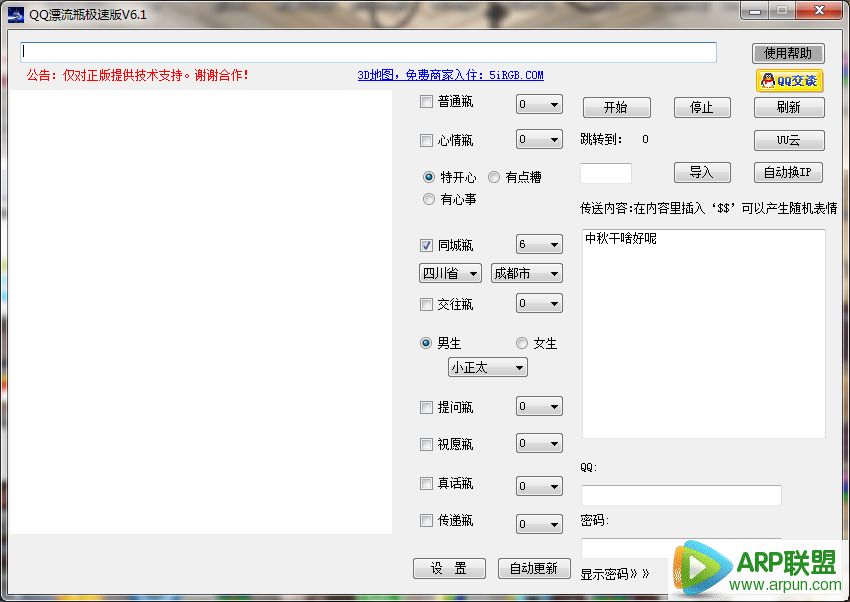Click the 自动更新 button
This screenshot has width=850, height=602.
coord(534,568)
